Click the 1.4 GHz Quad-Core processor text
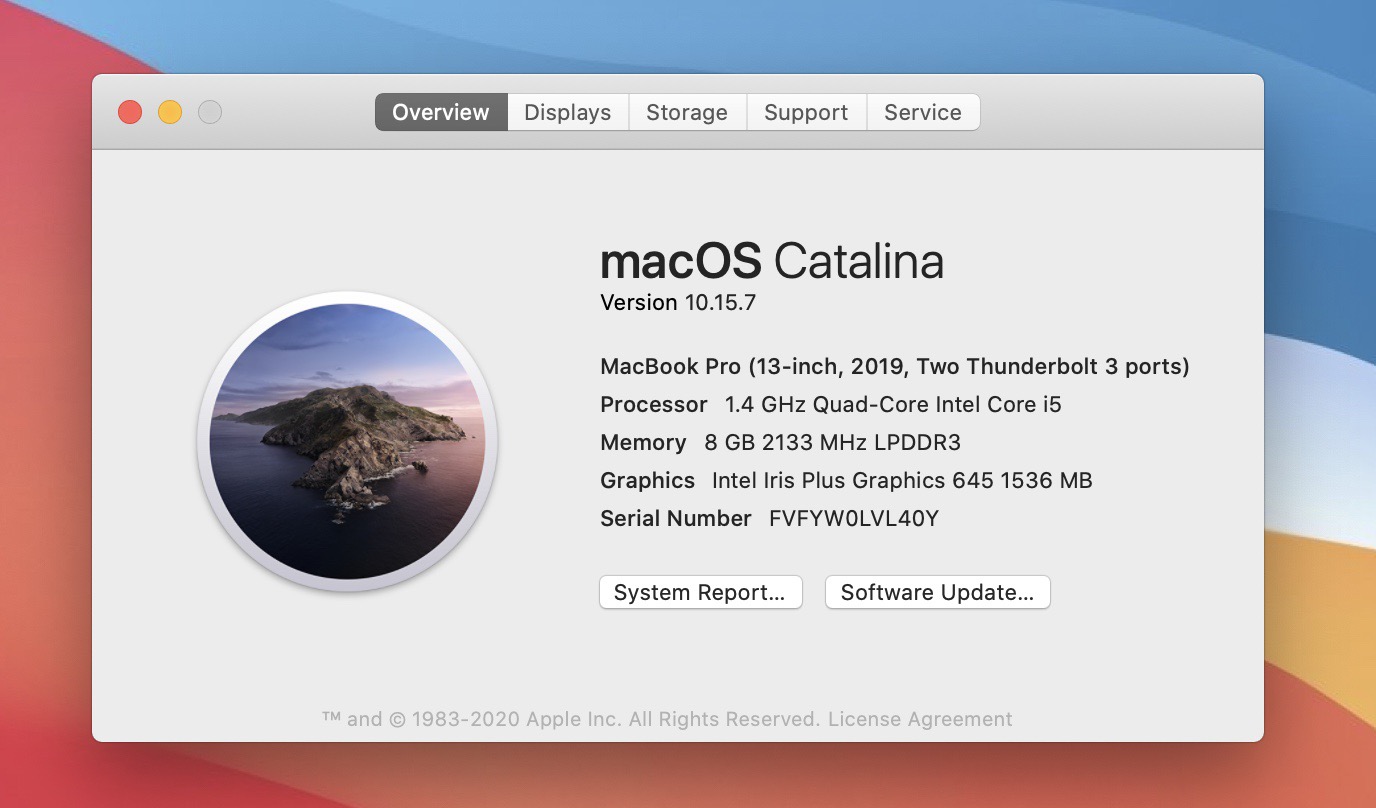The image size is (1376, 808). pyautogui.click(x=893, y=404)
